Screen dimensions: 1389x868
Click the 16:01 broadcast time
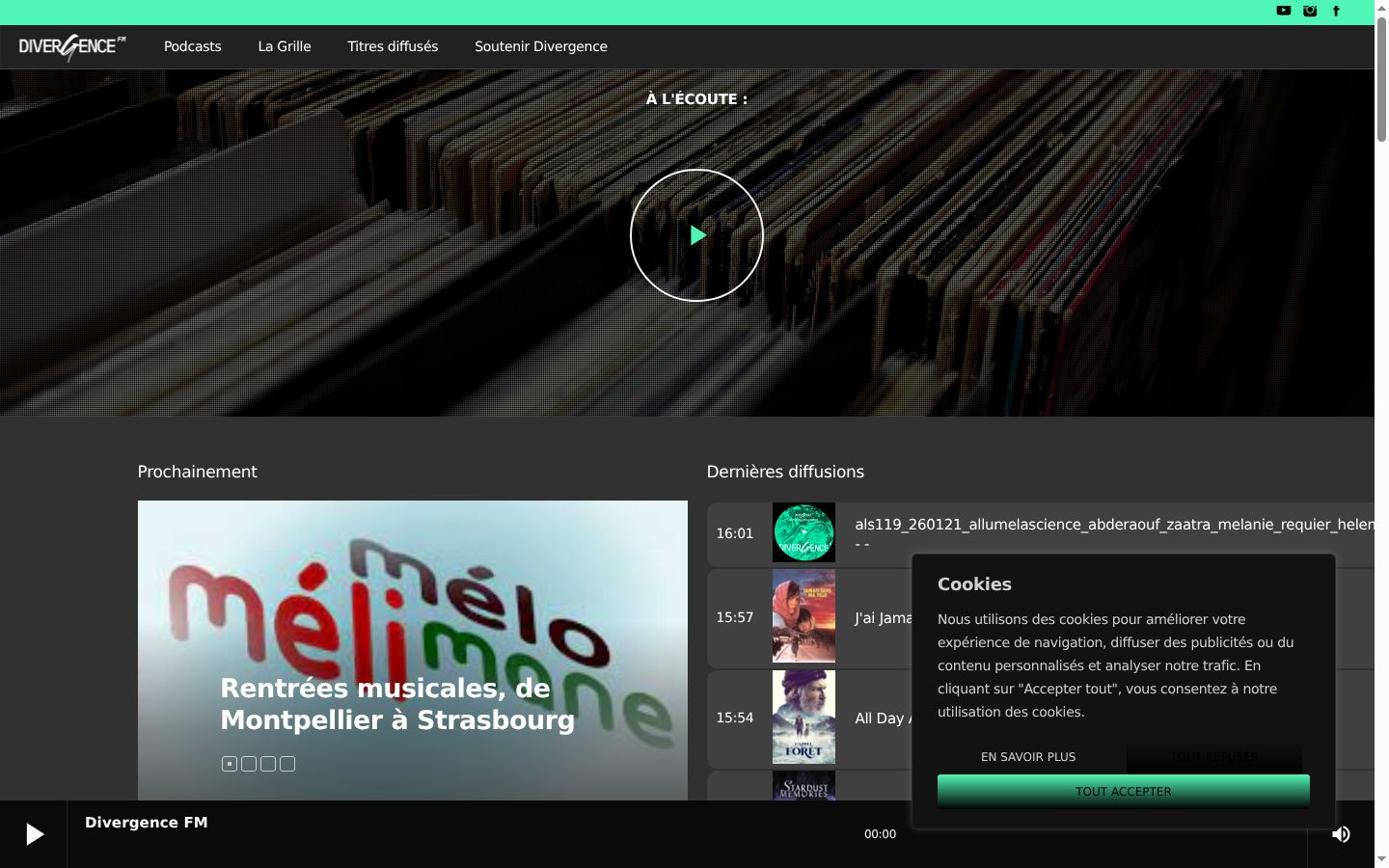coord(735,533)
